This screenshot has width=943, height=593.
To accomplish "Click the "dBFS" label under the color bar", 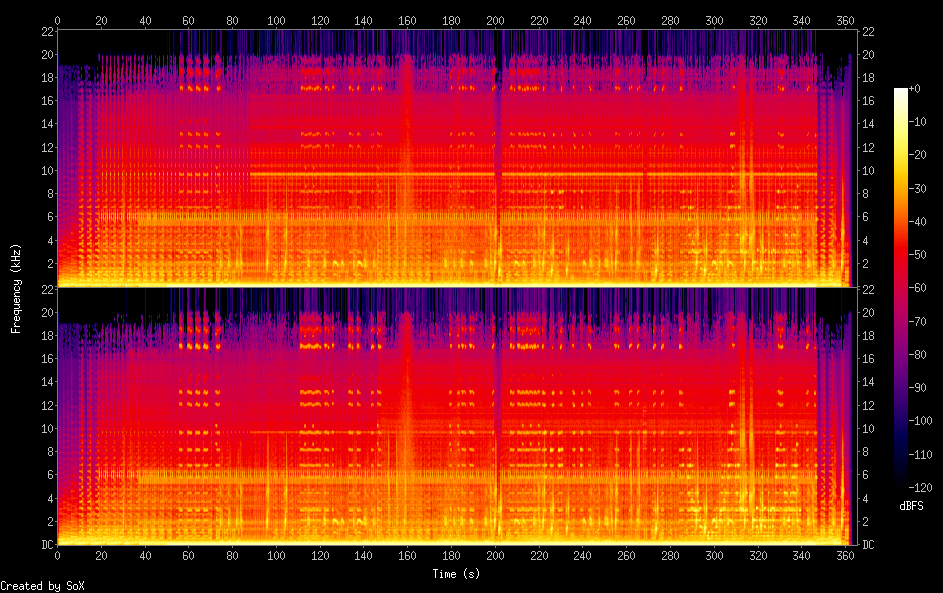I will point(910,506).
